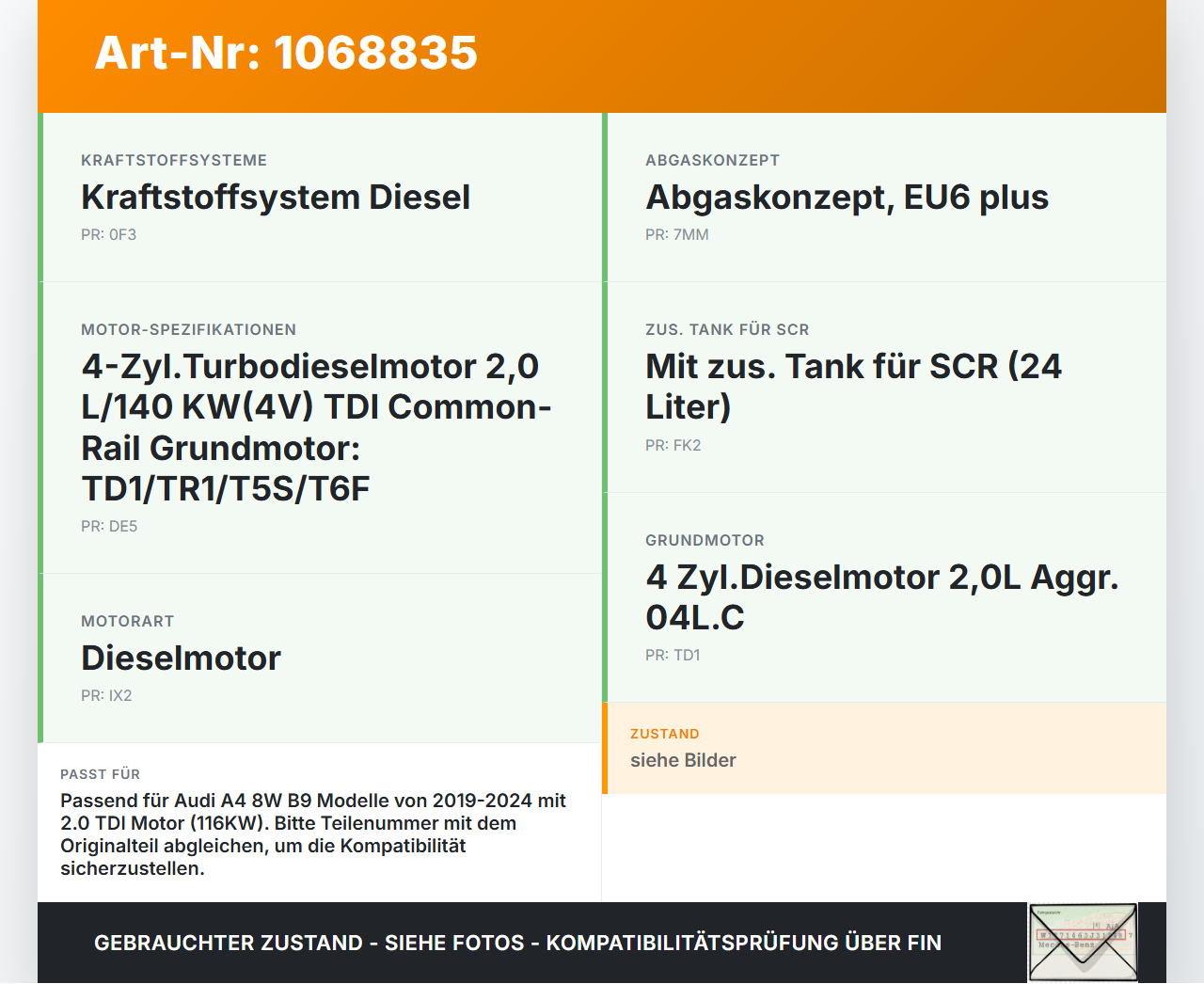1204x984 pixels.
Task: Select the Passend für Audi A4 8W B9 paragraph
Action: coord(313,834)
